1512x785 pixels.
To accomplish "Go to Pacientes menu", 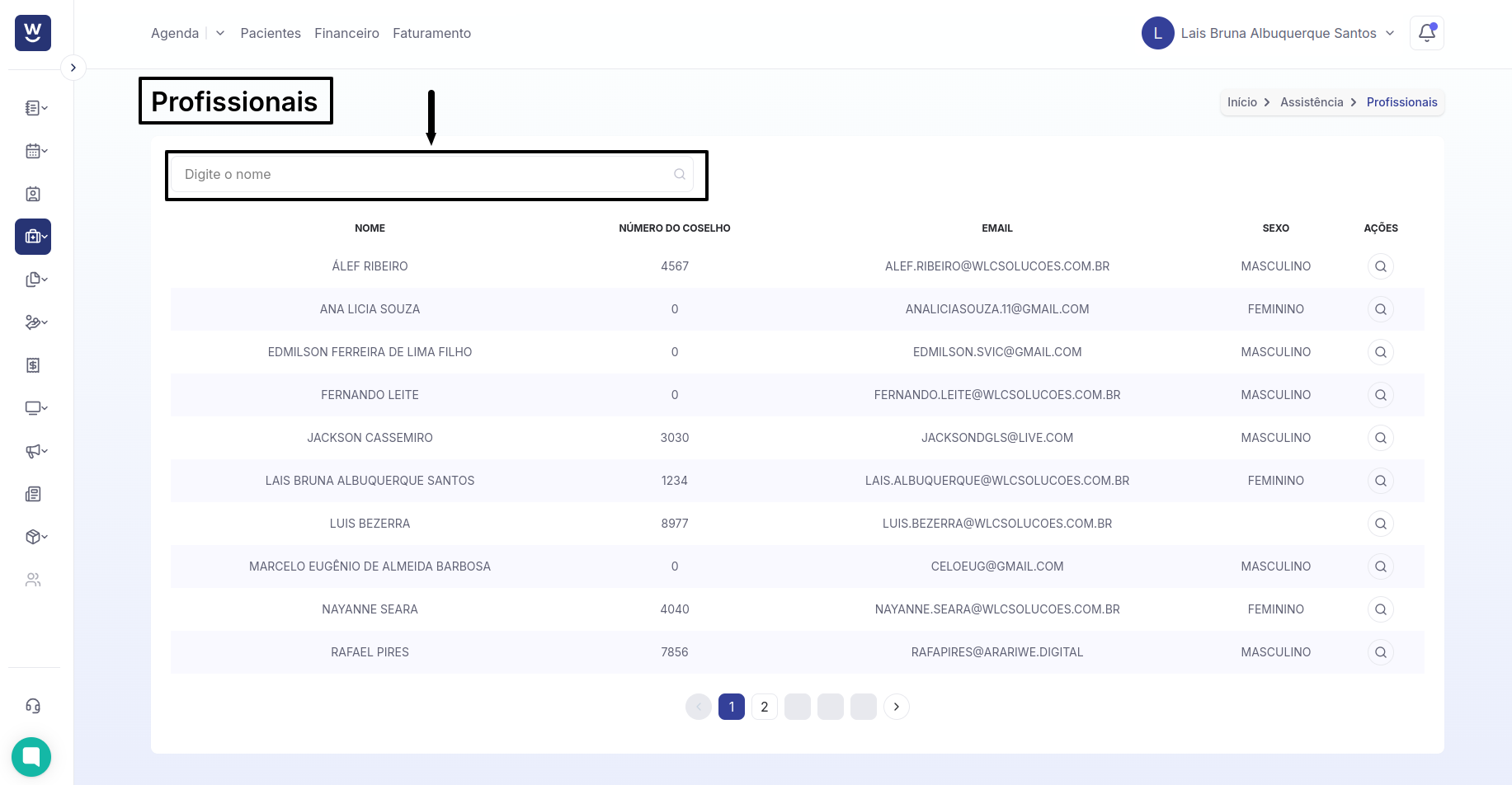I will pos(271,33).
